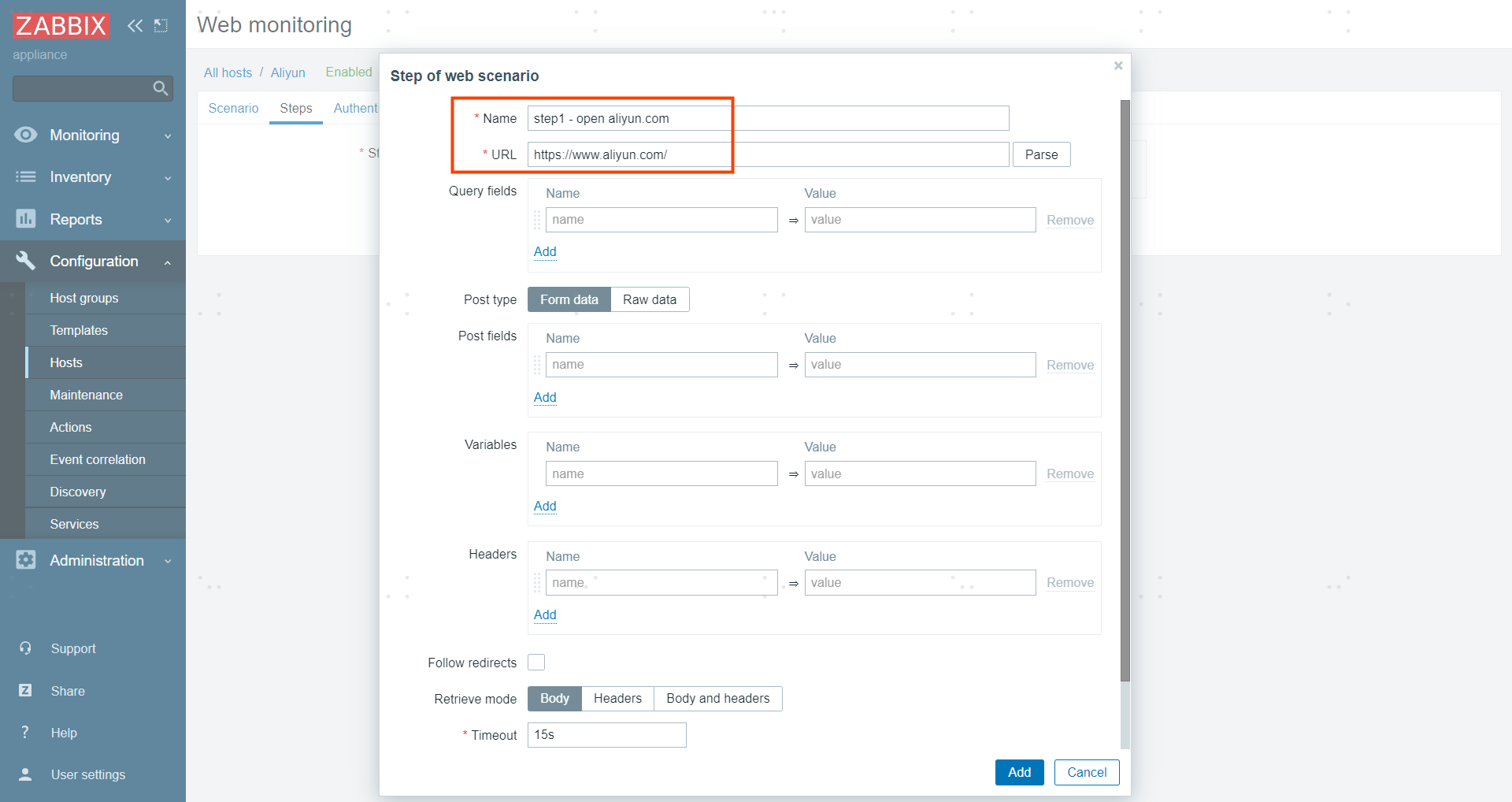The width and height of the screenshot is (1512, 802).
Task: Click the Parse button
Action: [1041, 154]
